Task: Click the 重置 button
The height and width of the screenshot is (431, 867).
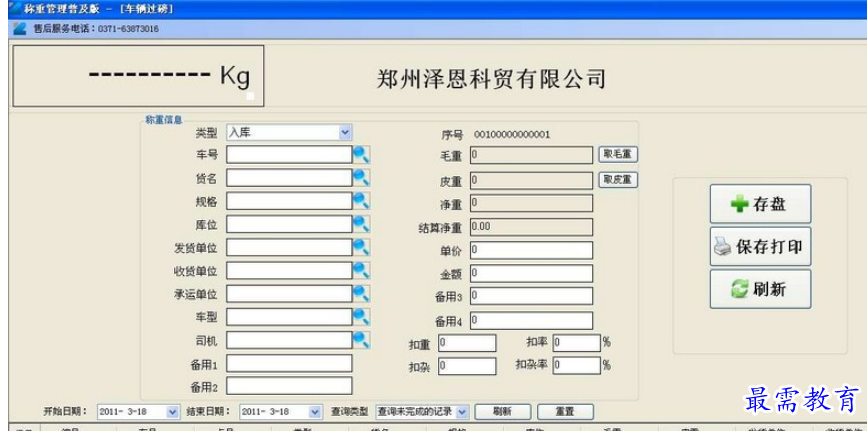Action: (565, 412)
